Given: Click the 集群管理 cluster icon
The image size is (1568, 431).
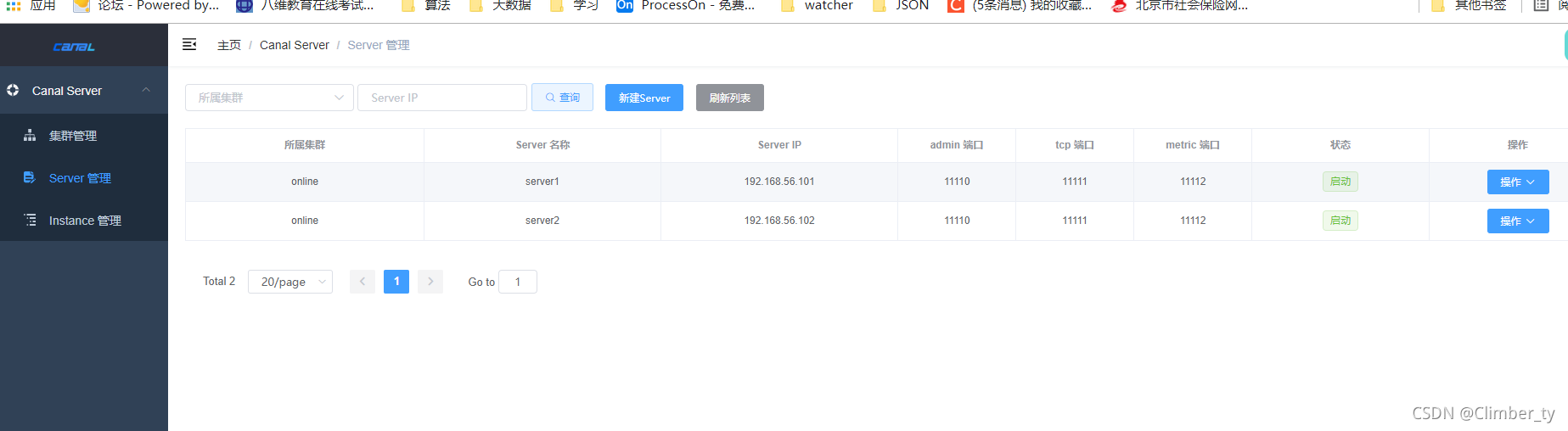Looking at the screenshot, I should [30, 135].
